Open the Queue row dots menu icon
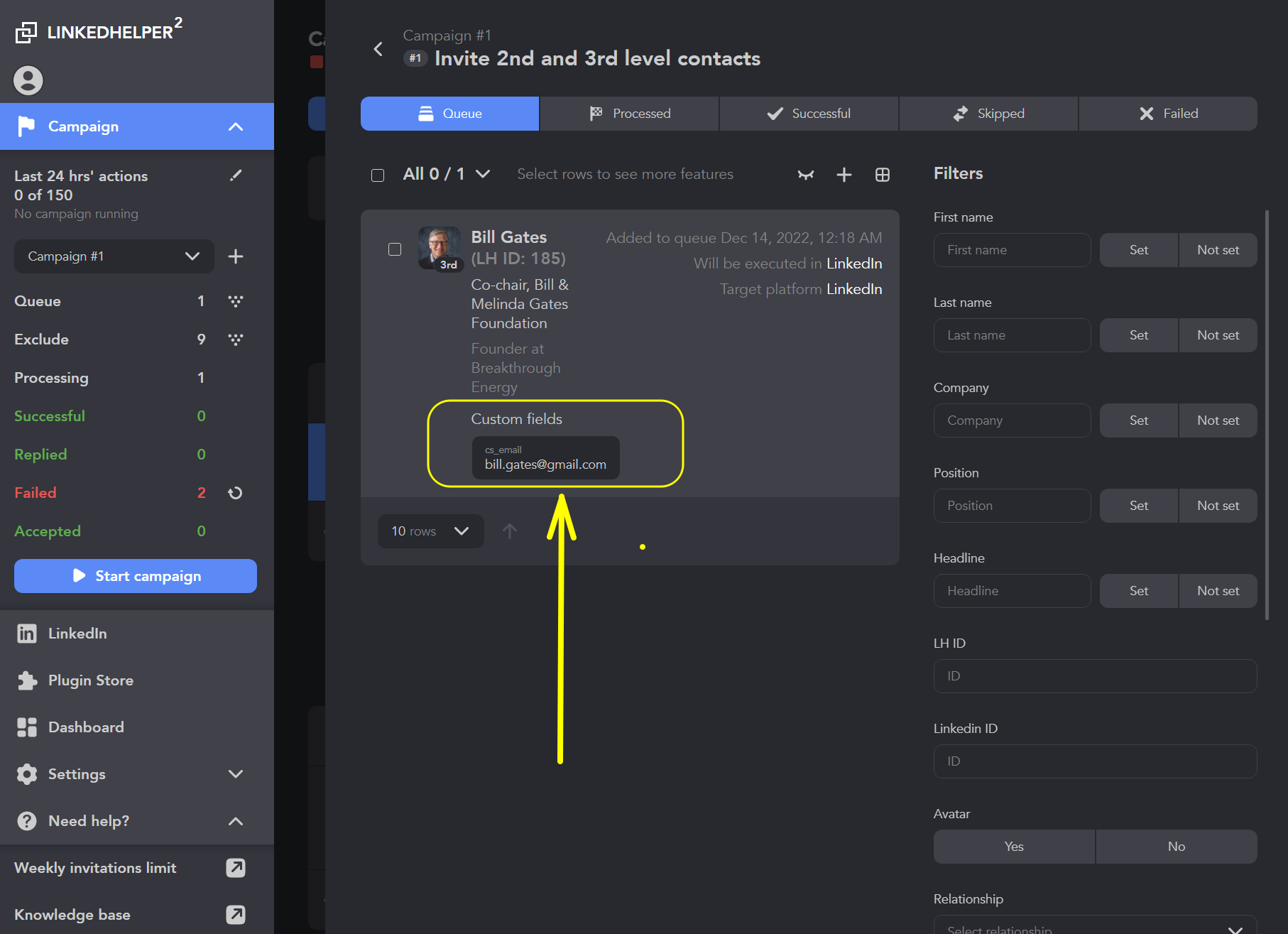This screenshot has width=1288, height=934. (x=236, y=301)
